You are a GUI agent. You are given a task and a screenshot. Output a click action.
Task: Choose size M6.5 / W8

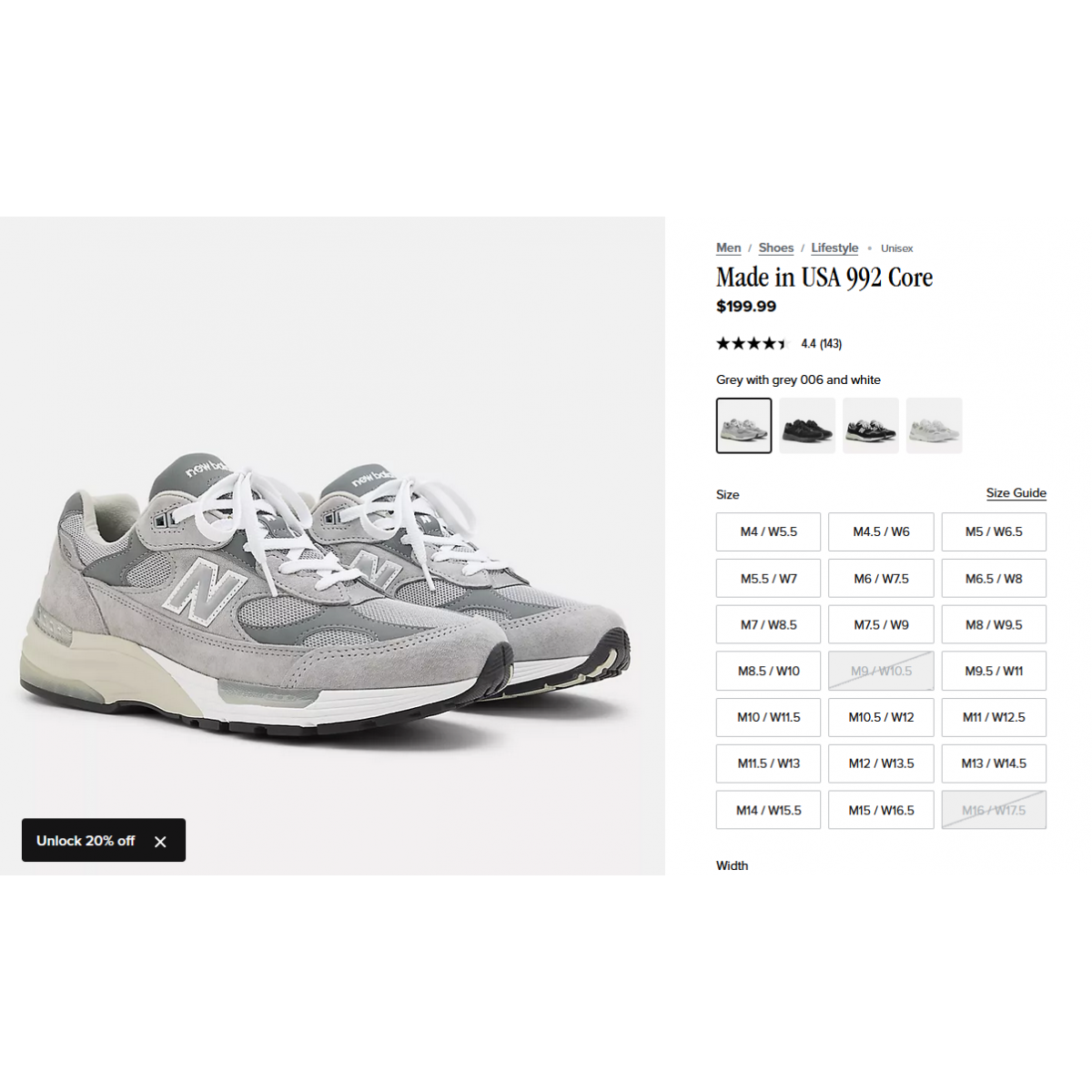(994, 578)
